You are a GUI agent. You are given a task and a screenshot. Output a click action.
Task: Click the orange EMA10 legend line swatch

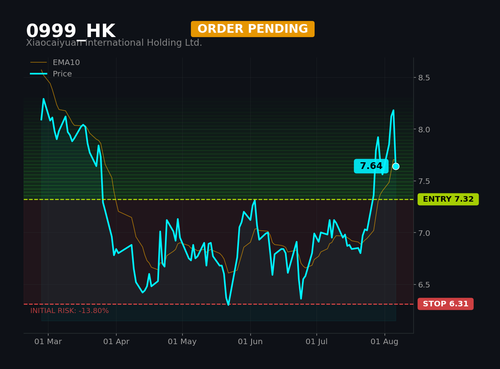(x=38, y=62)
